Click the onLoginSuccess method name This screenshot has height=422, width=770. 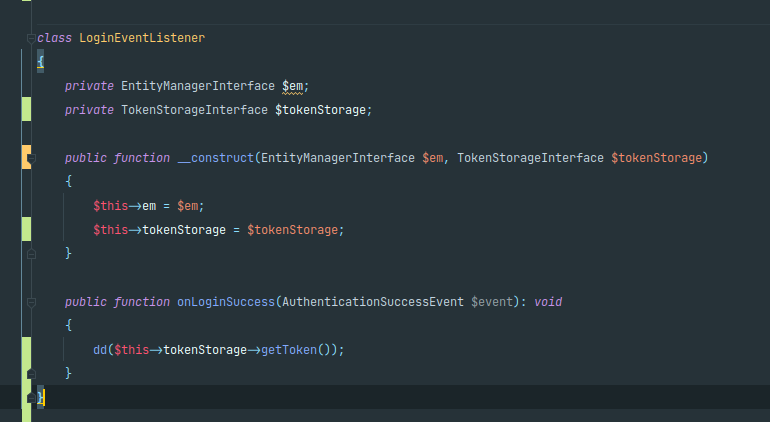coord(226,302)
